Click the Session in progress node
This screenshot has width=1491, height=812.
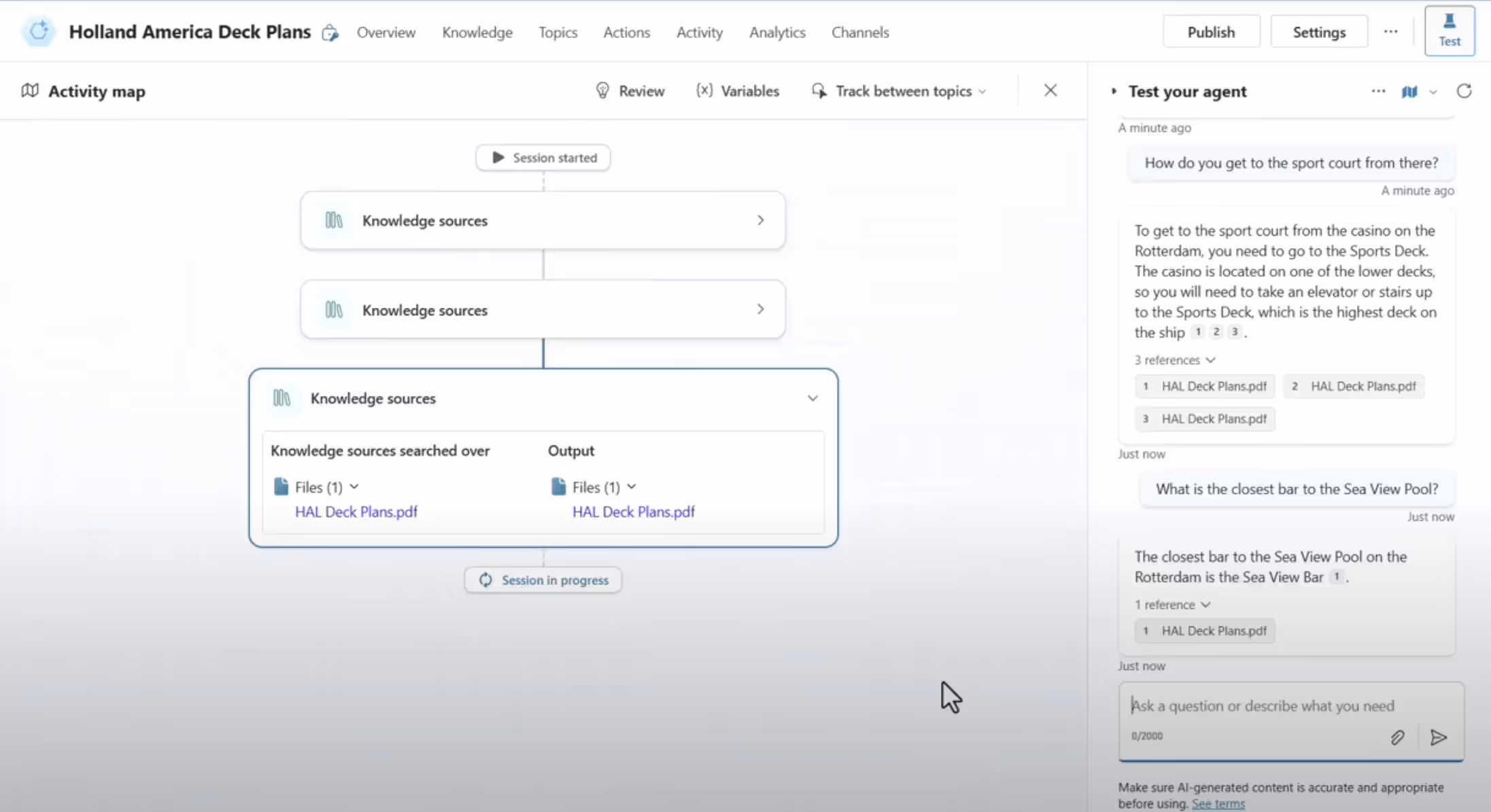[x=543, y=580]
